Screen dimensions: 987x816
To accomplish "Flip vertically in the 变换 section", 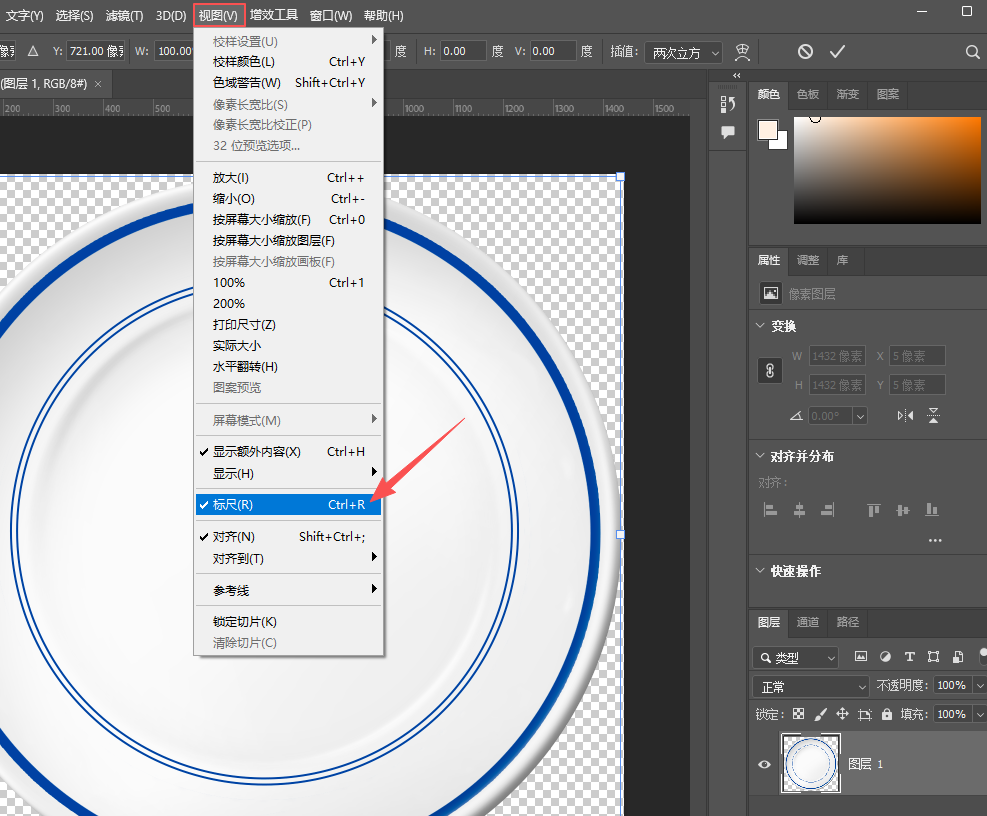I will click(933, 416).
